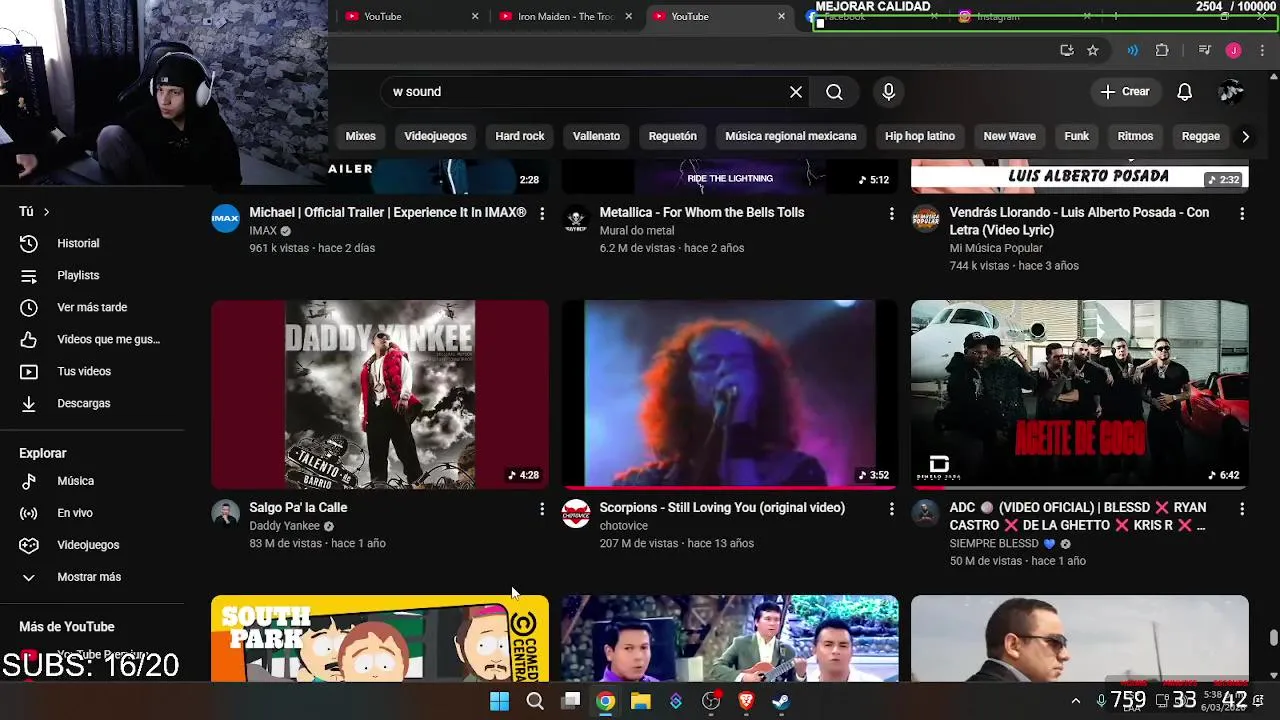Open the notifications bell
Screen dimensions: 1280x720
1184,92
